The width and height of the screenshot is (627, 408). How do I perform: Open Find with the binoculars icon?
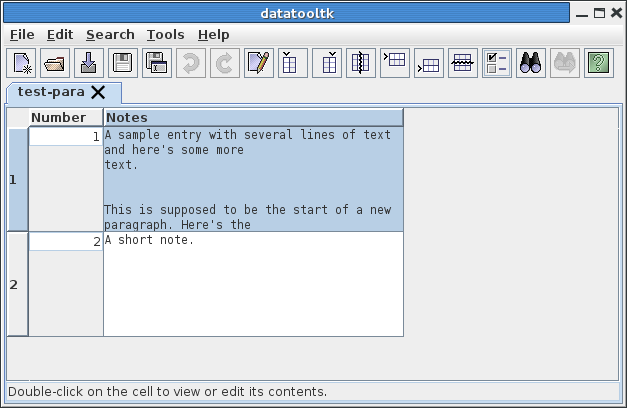click(530, 63)
